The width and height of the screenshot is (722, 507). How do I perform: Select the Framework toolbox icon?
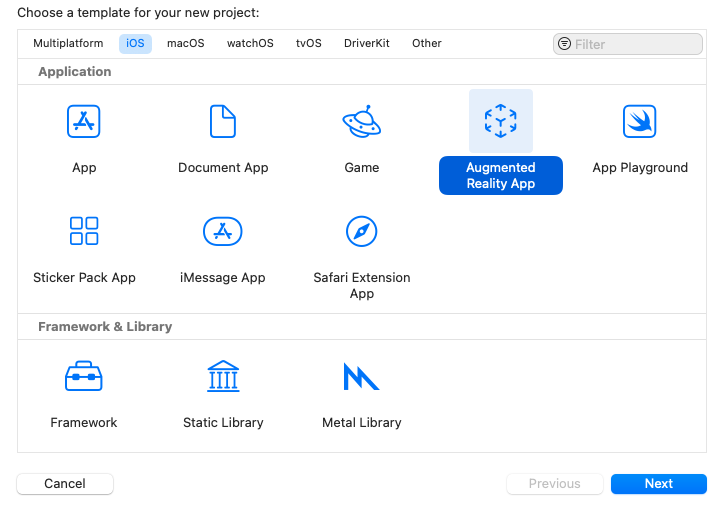[84, 376]
